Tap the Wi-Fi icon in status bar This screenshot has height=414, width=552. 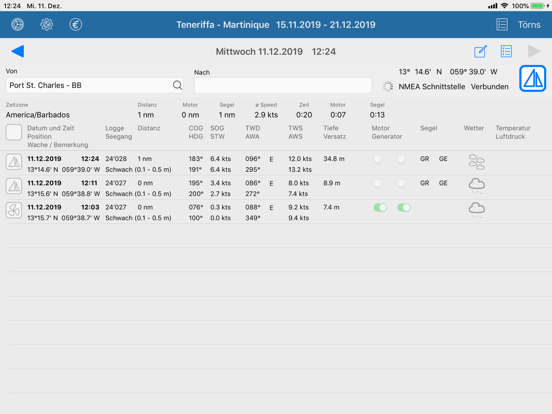click(x=504, y=6)
